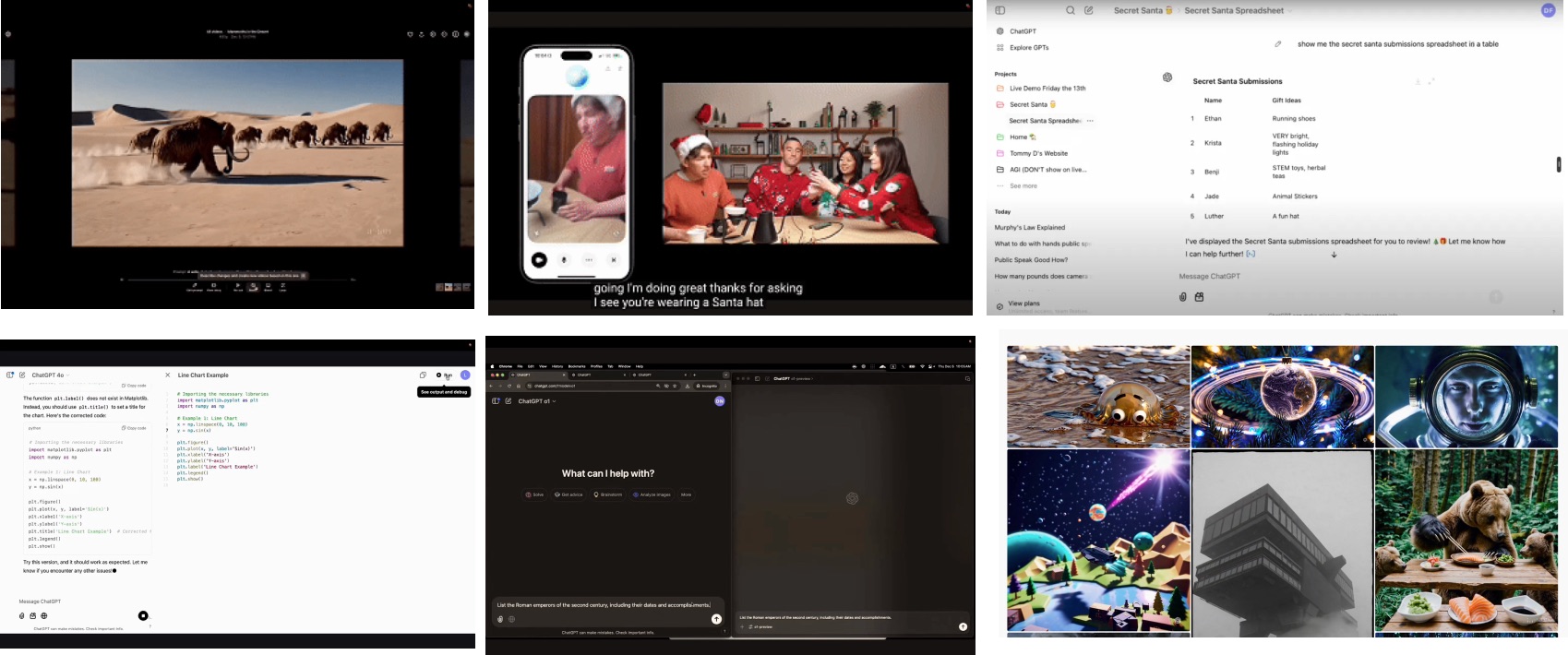Click Run in the Line Chart Example canvas
This screenshot has height=655, width=1568.
pyautogui.click(x=444, y=375)
